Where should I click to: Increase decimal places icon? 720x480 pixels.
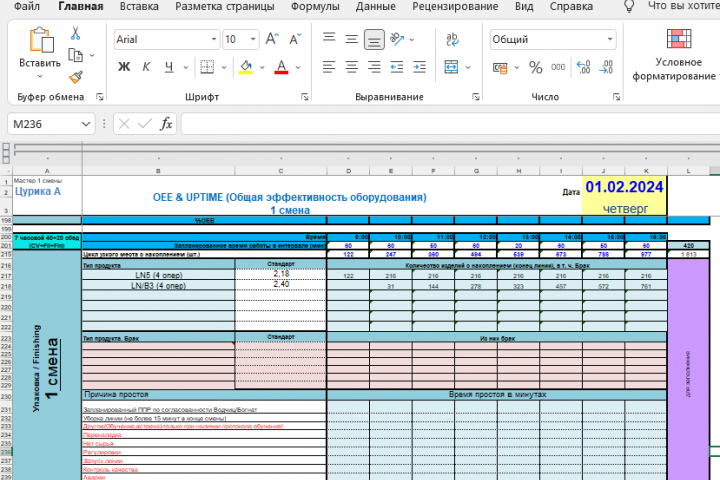pyautogui.click(x=583, y=67)
